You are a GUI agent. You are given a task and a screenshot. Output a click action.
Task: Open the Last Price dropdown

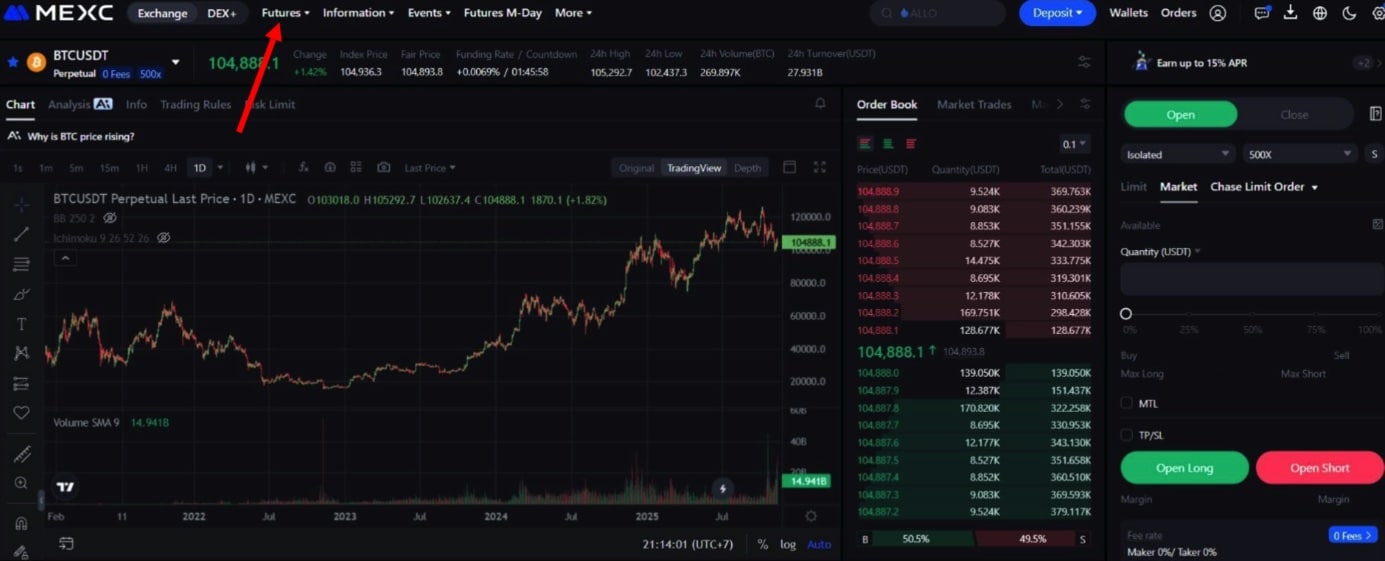pyautogui.click(x=430, y=168)
